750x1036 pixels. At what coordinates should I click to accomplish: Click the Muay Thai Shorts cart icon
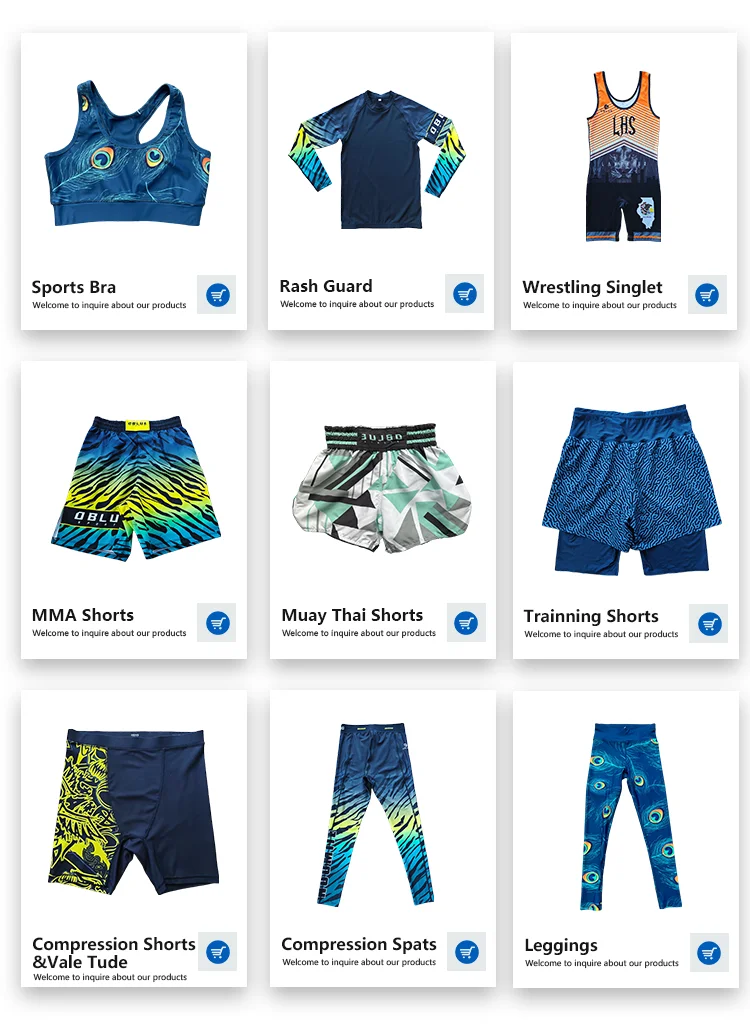pyautogui.click(x=466, y=622)
